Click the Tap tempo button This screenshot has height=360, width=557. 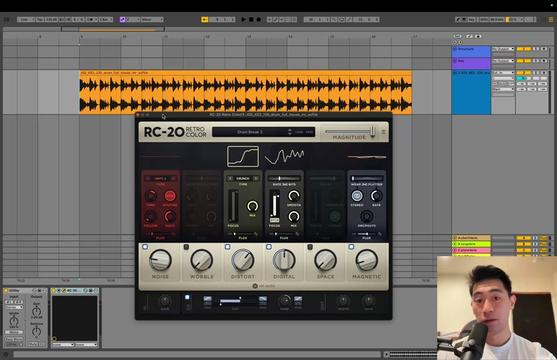[x=40, y=20]
